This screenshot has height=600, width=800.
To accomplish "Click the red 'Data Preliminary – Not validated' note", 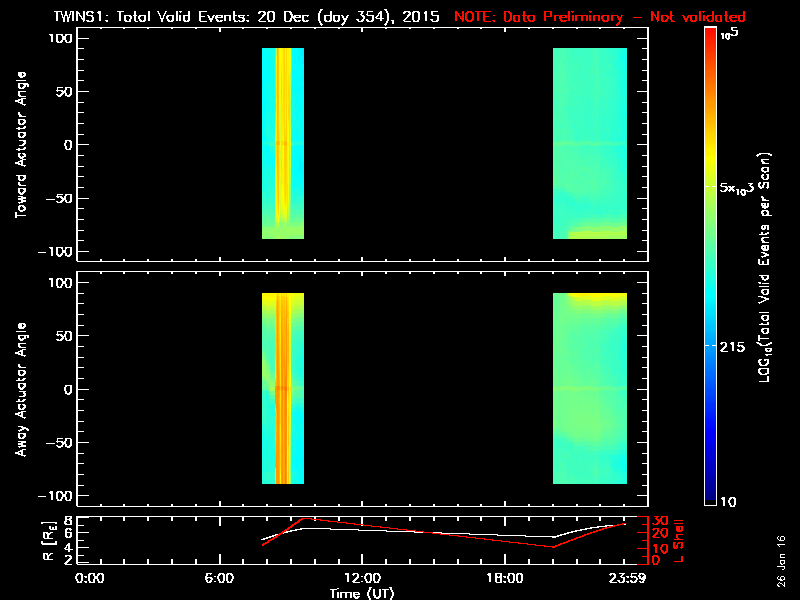I will (x=600, y=18).
